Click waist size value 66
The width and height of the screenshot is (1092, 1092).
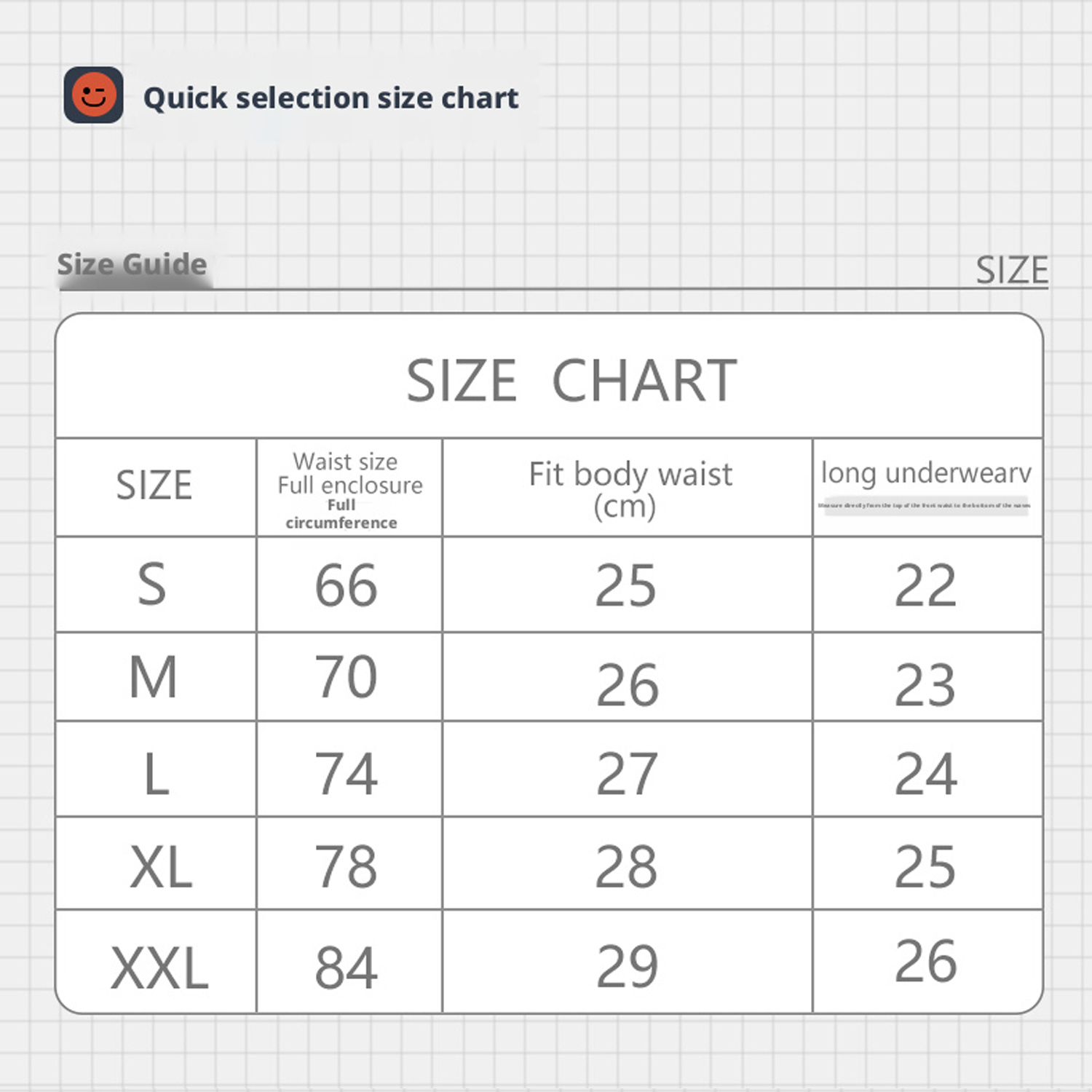click(346, 586)
